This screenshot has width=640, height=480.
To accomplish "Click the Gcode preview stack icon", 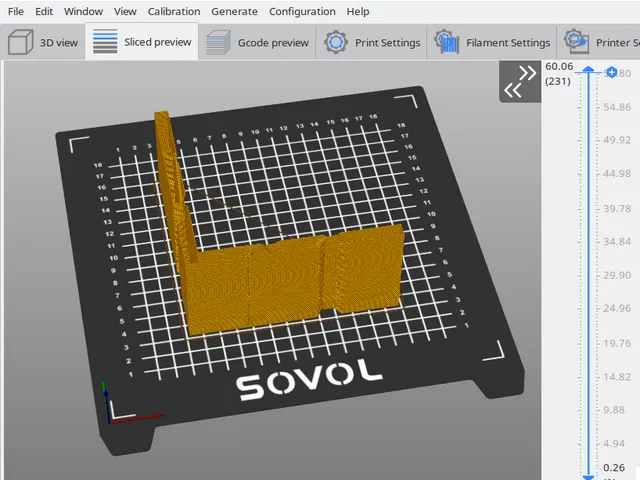I will [218, 42].
